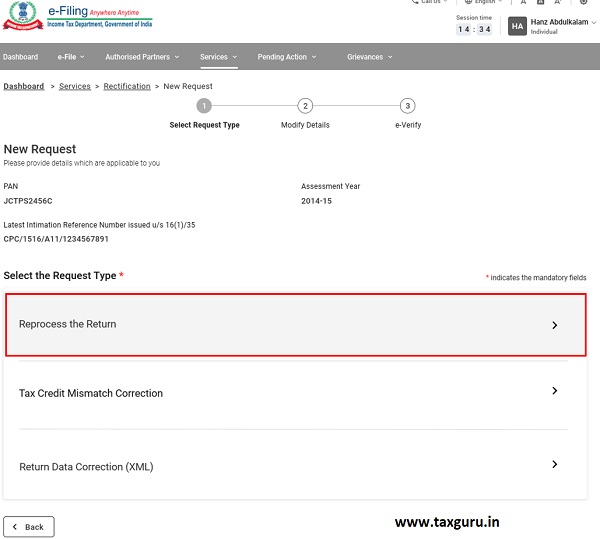Expand the Authorised Partners menu
This screenshot has height=539, width=600.
(x=142, y=57)
